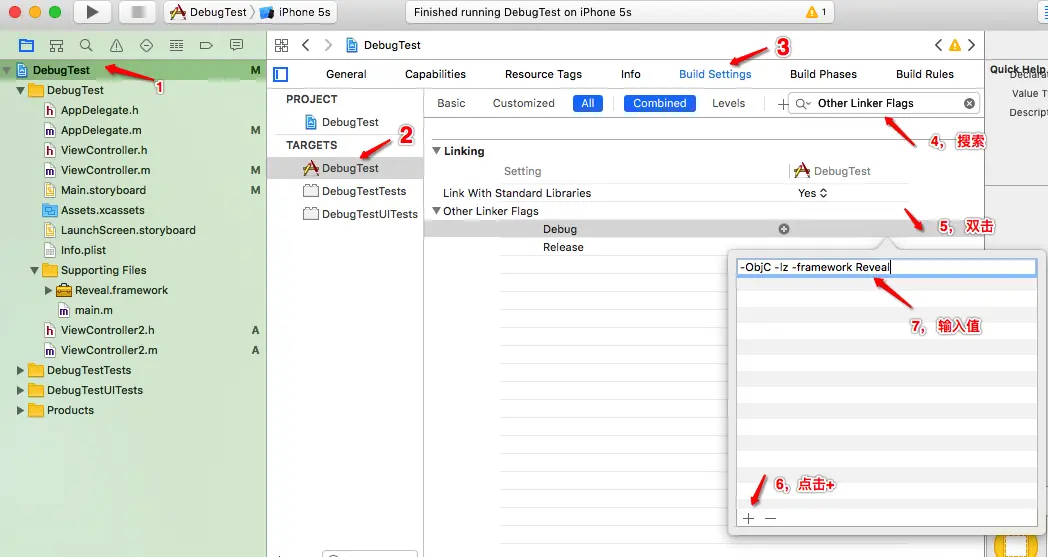
Task: Switch to the Build Phases tab
Action: 823,74
